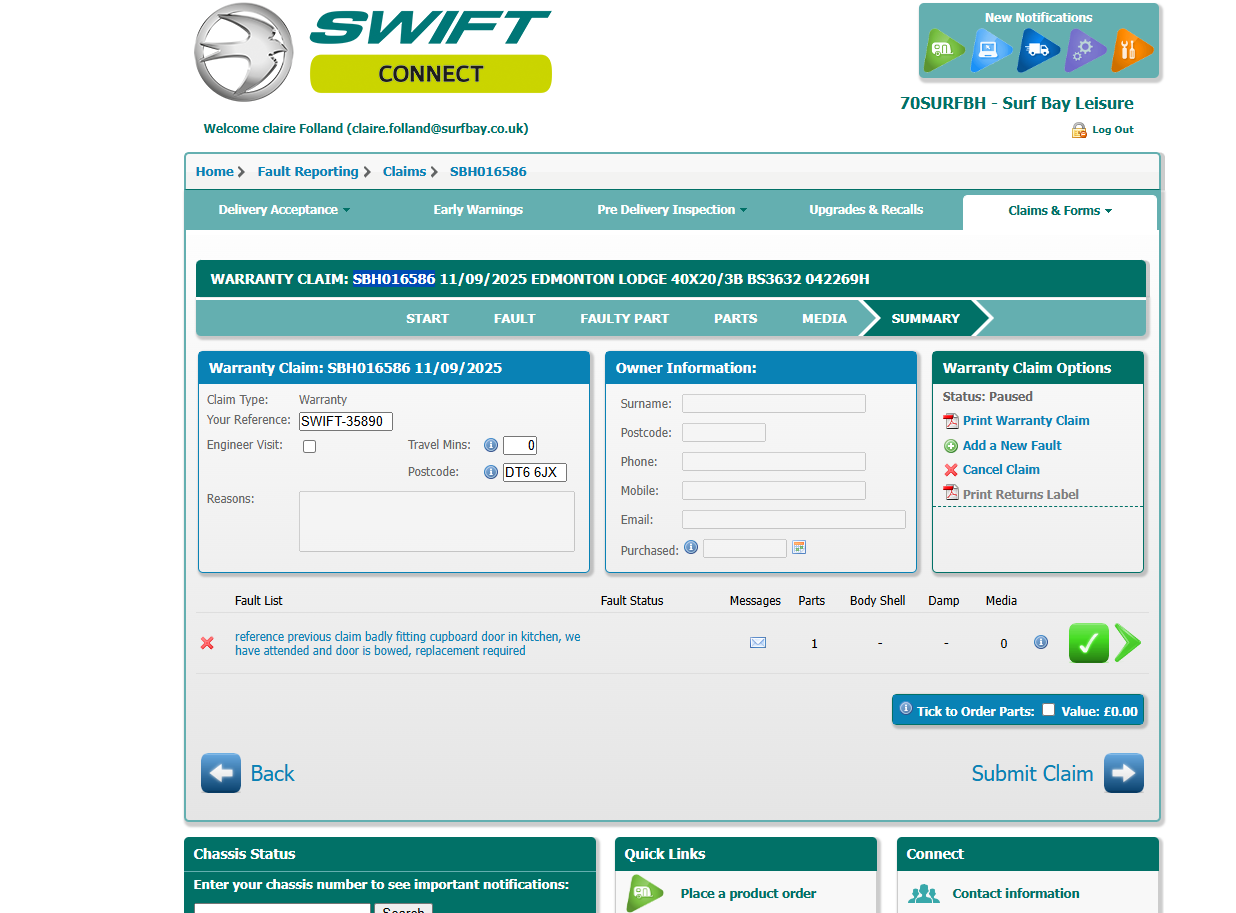Open the Upgrades & Recalls tab

[x=866, y=210]
